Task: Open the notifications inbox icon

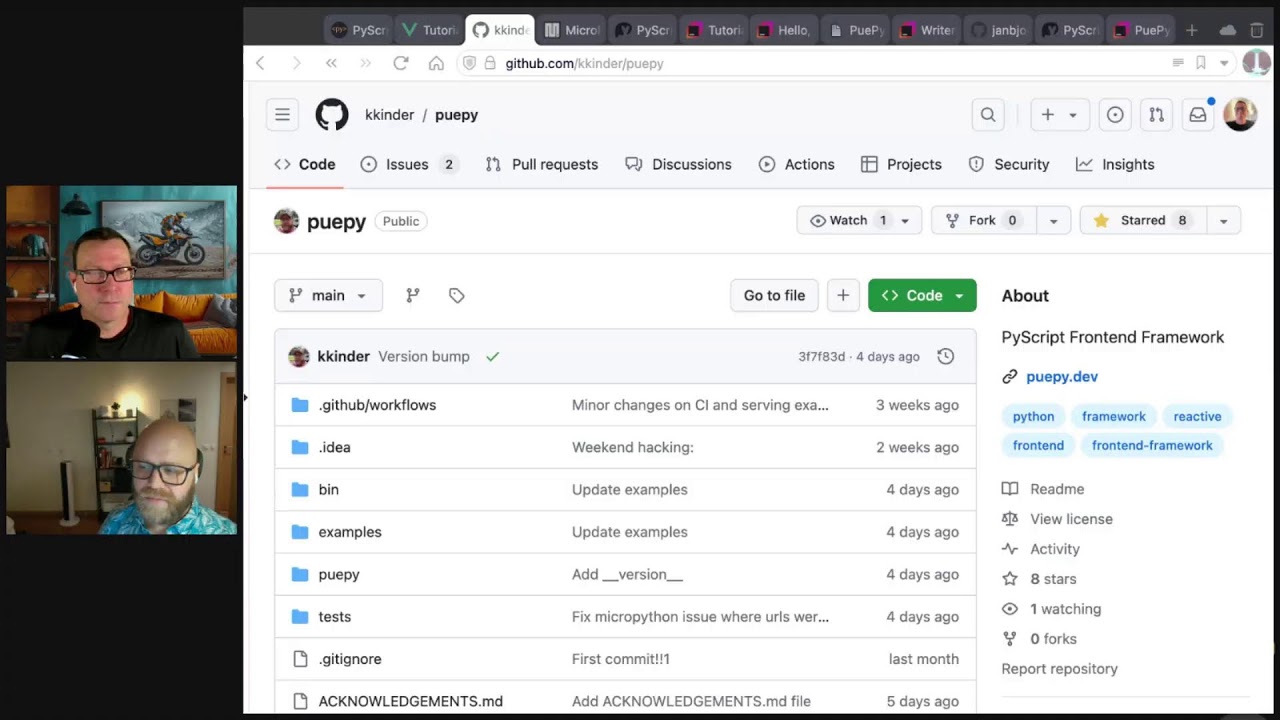Action: coord(1197,115)
